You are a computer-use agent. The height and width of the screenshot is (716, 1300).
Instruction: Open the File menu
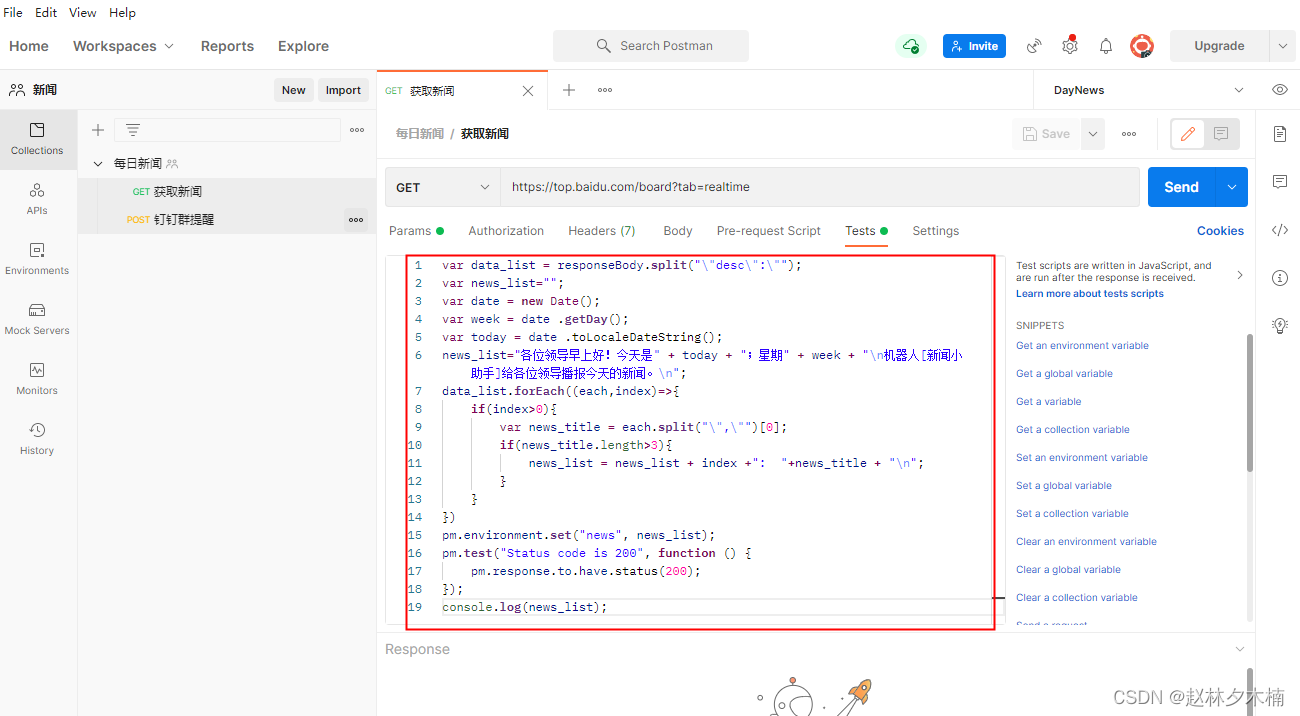pos(13,13)
